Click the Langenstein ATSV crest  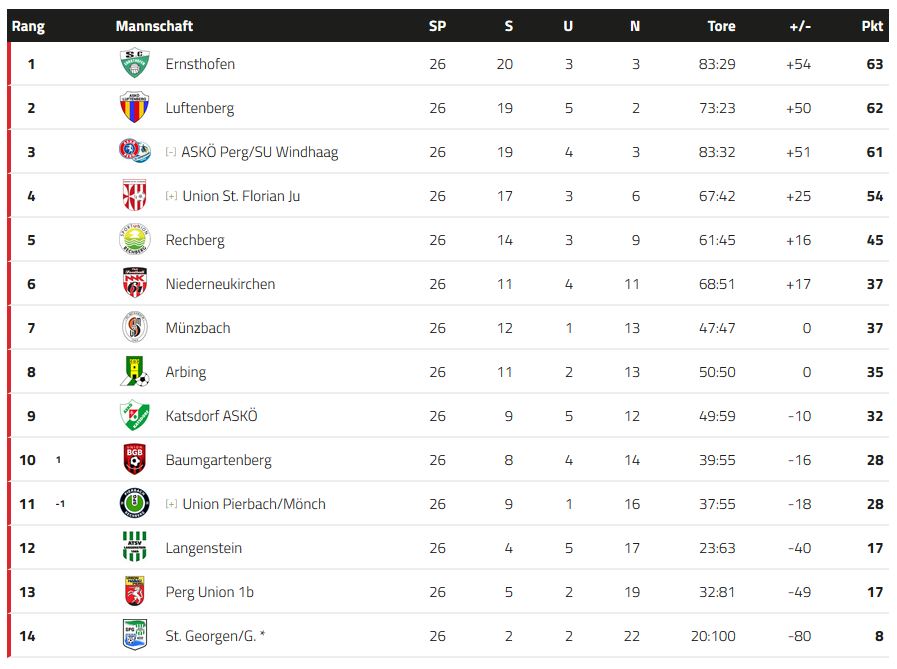(x=135, y=547)
